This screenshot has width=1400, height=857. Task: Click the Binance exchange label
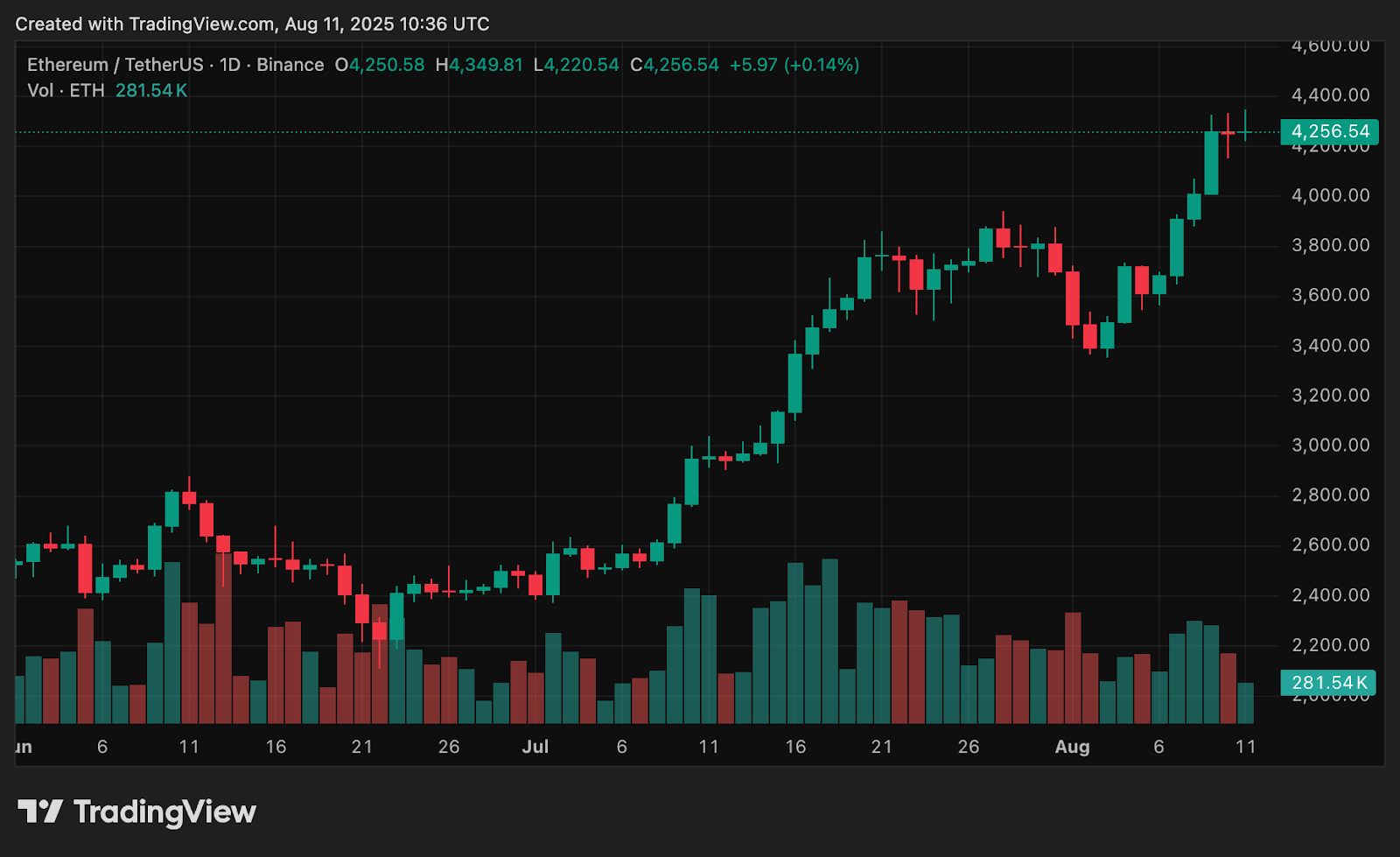[290, 65]
